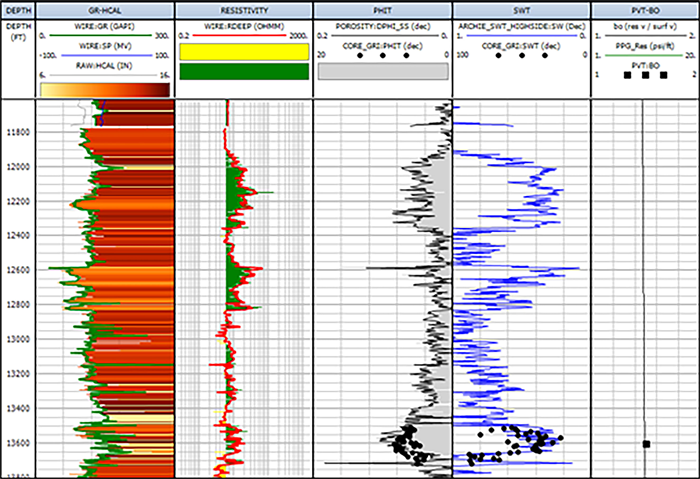Select the WIRE:GR (GAPI) curve label

105,24
